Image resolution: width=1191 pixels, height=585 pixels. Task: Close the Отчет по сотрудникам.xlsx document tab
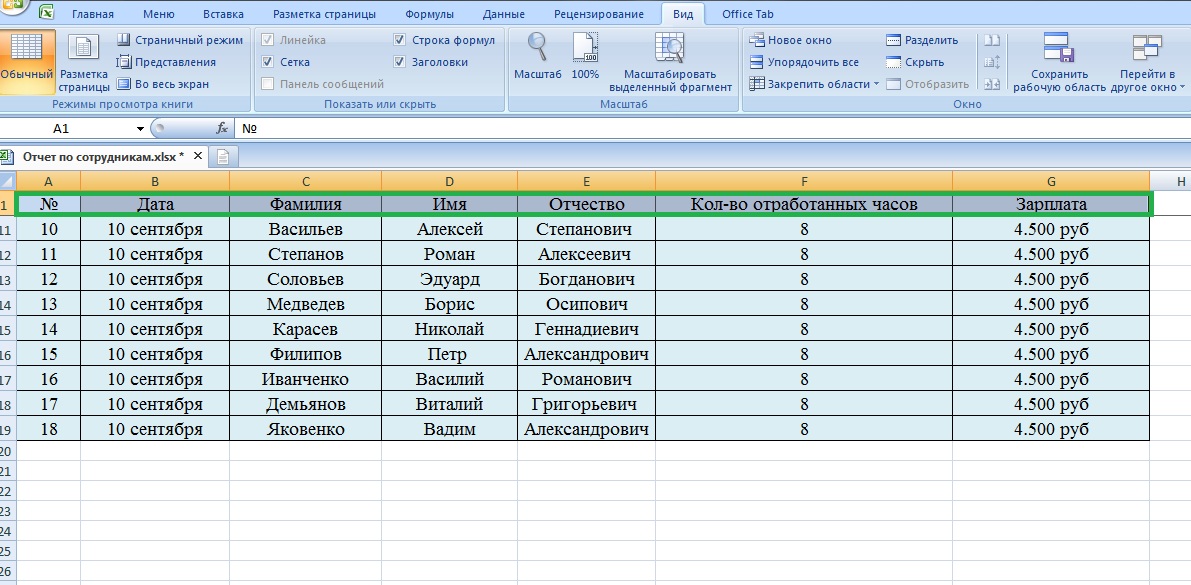(x=197, y=156)
